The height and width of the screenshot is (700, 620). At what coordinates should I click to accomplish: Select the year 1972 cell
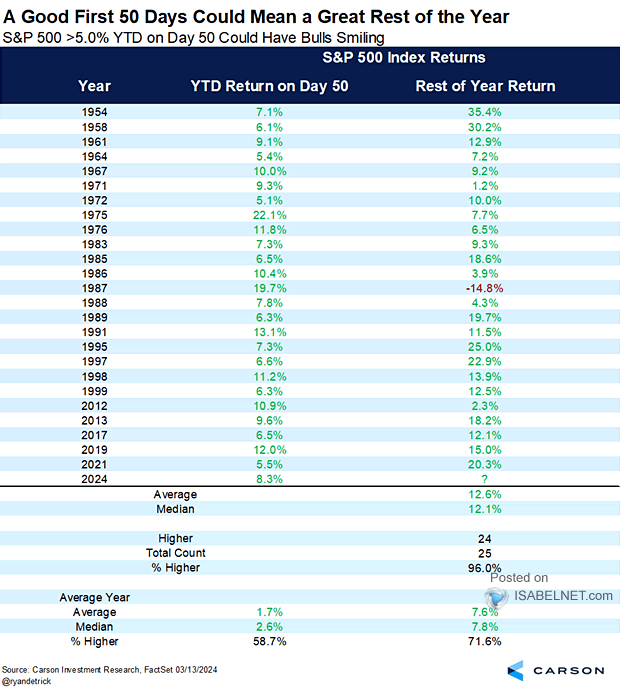click(94, 200)
